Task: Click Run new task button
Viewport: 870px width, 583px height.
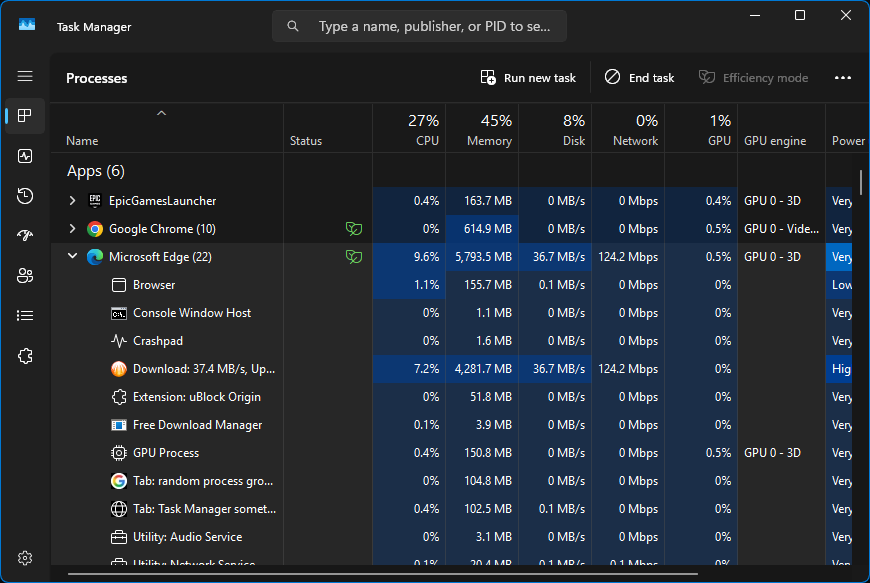Action: (528, 78)
